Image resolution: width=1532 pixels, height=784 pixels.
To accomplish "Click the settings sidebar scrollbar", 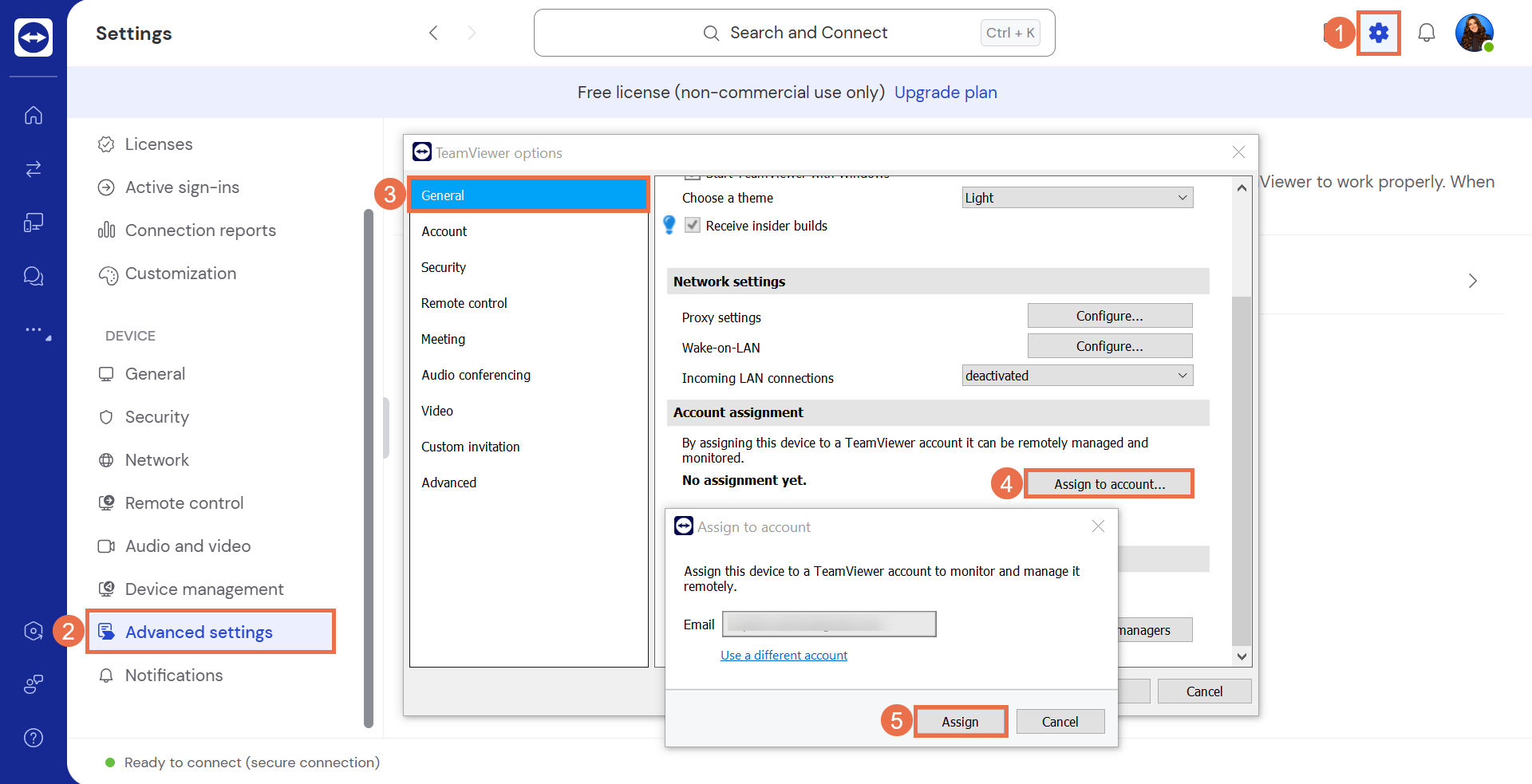I will [369, 469].
